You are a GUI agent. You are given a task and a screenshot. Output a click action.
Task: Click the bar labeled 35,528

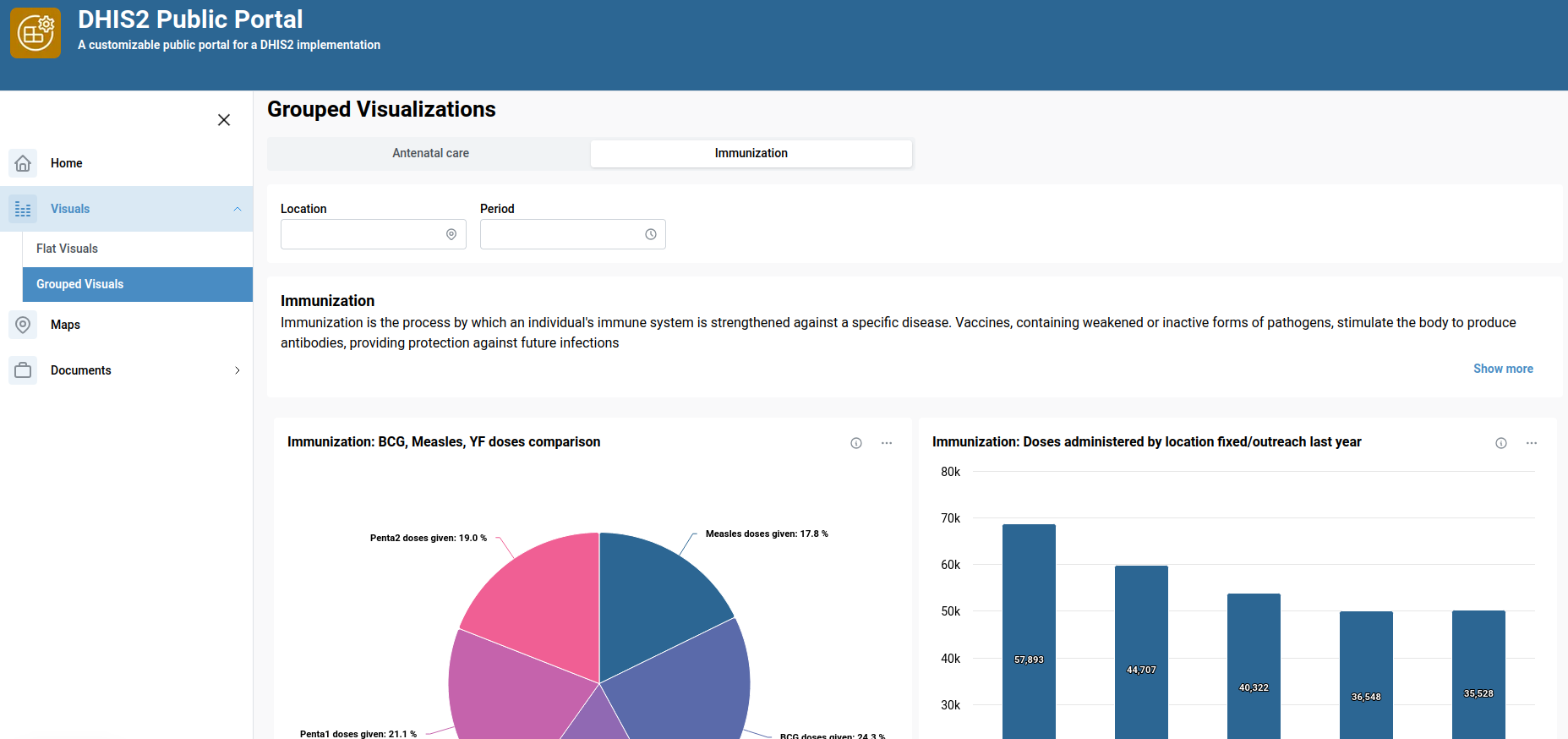1478,675
